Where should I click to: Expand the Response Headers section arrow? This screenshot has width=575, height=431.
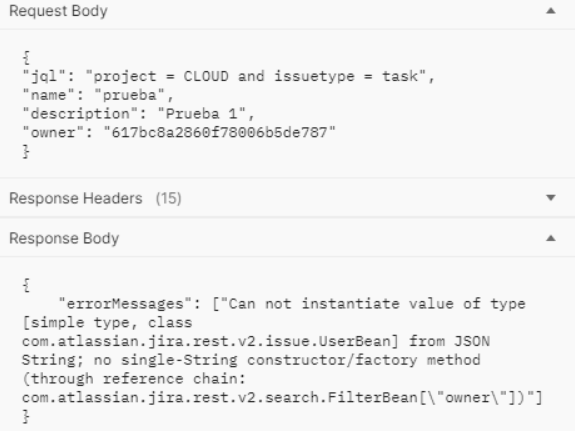coord(550,198)
